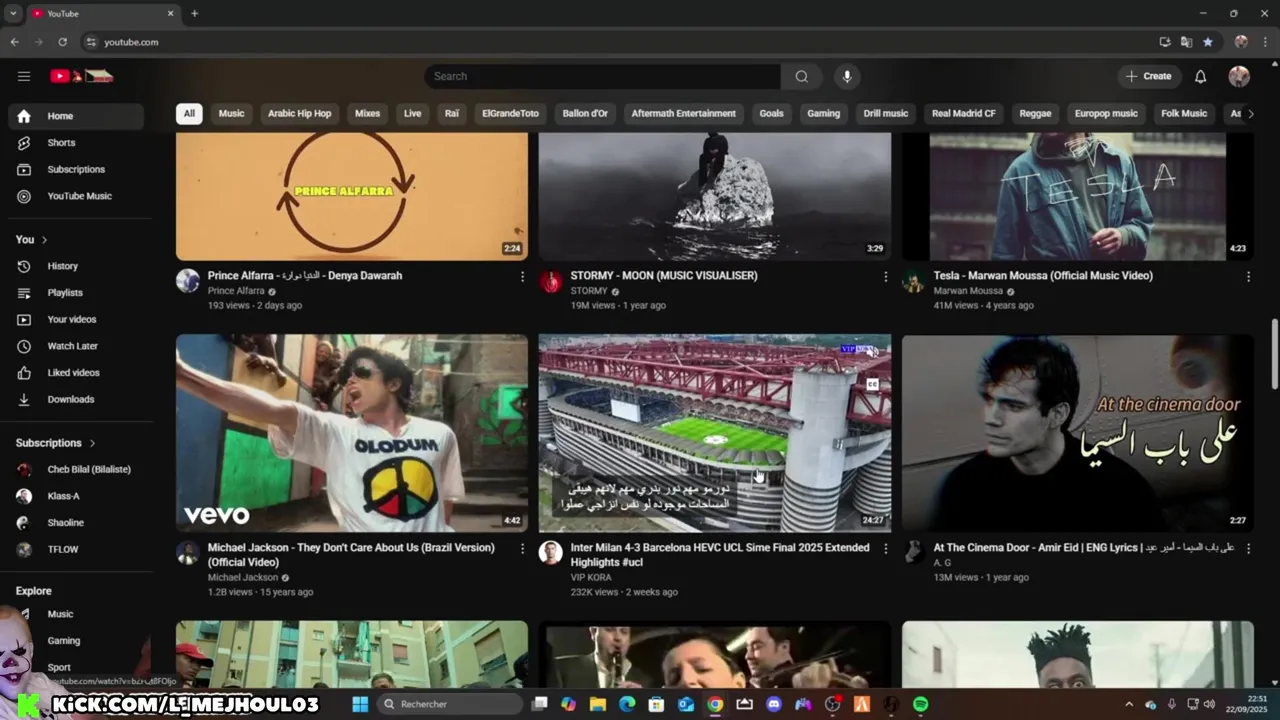Screen dimensions: 1280x720
Task: Open the hamburger guide menu
Action: point(24,76)
